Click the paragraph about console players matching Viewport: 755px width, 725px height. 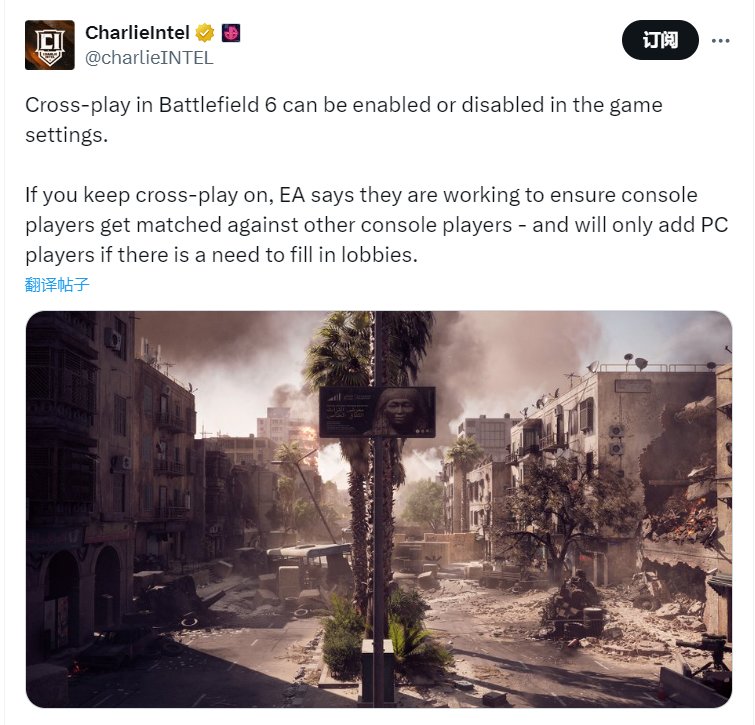[x=376, y=225]
